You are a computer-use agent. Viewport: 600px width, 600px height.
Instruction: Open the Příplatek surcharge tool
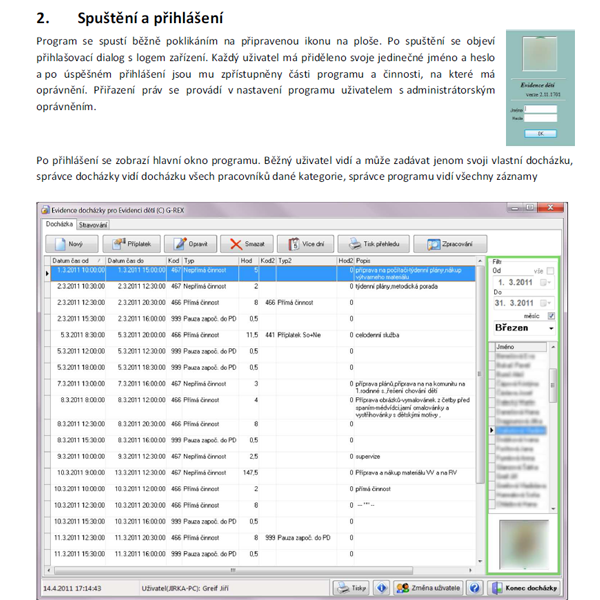tap(132, 244)
